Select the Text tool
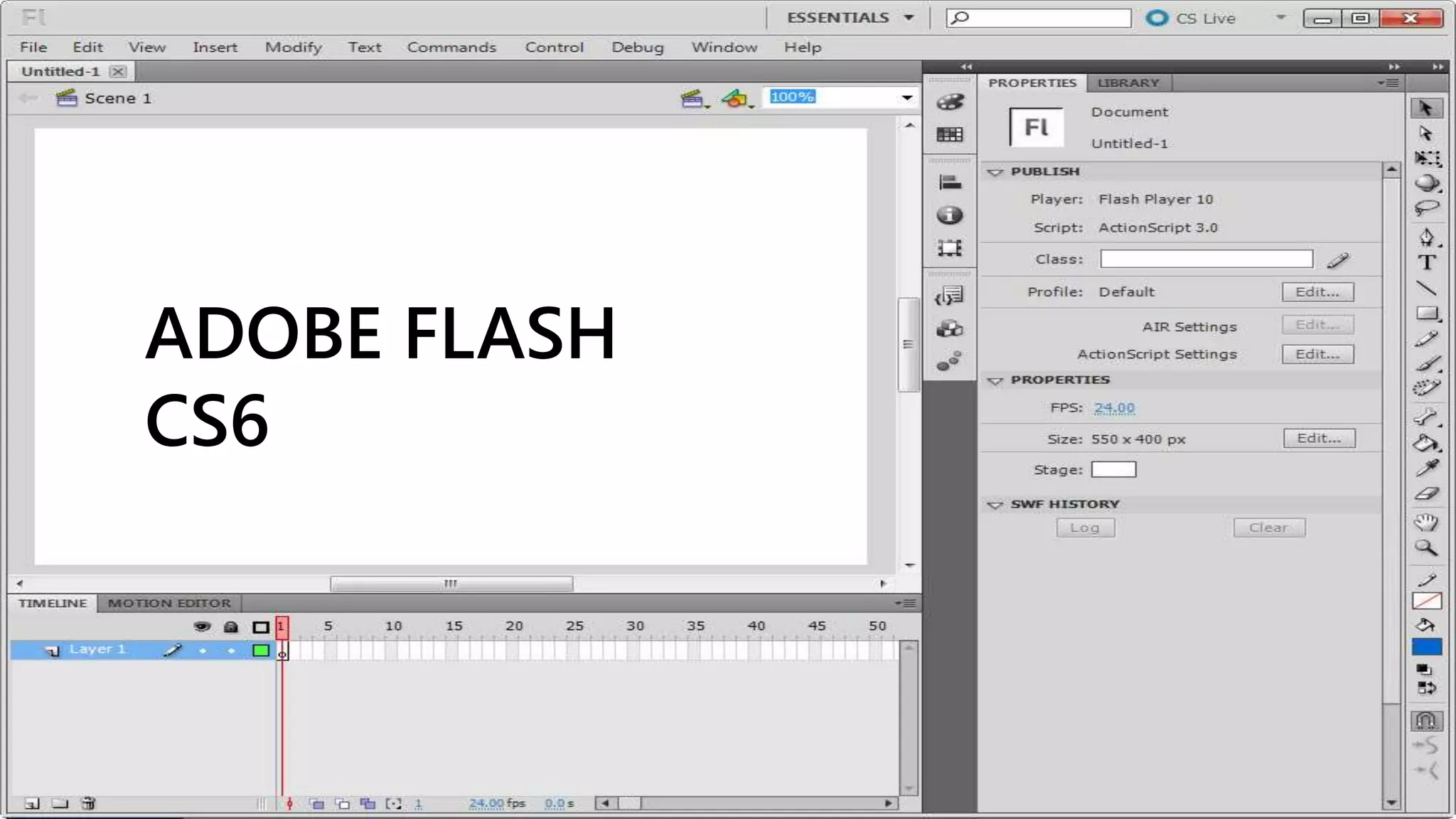The height and width of the screenshot is (819, 1456). click(x=1426, y=263)
